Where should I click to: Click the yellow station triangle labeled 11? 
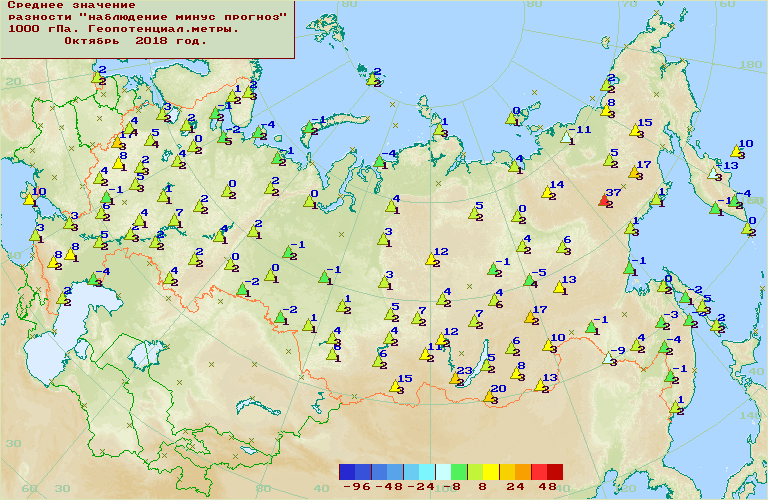(x=425, y=354)
